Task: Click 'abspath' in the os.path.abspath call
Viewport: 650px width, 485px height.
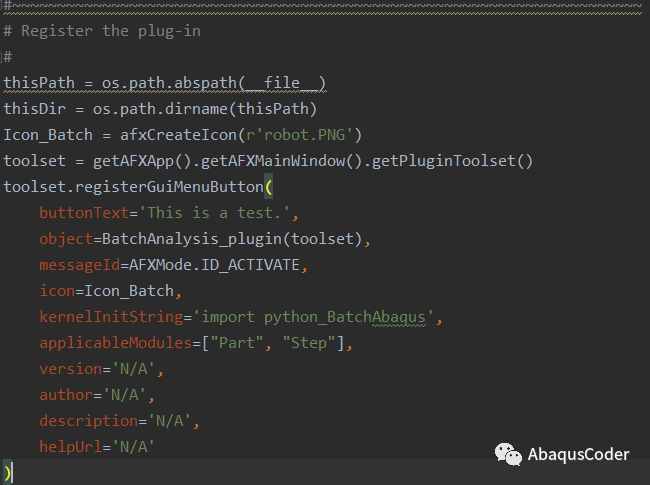Action: coord(205,83)
